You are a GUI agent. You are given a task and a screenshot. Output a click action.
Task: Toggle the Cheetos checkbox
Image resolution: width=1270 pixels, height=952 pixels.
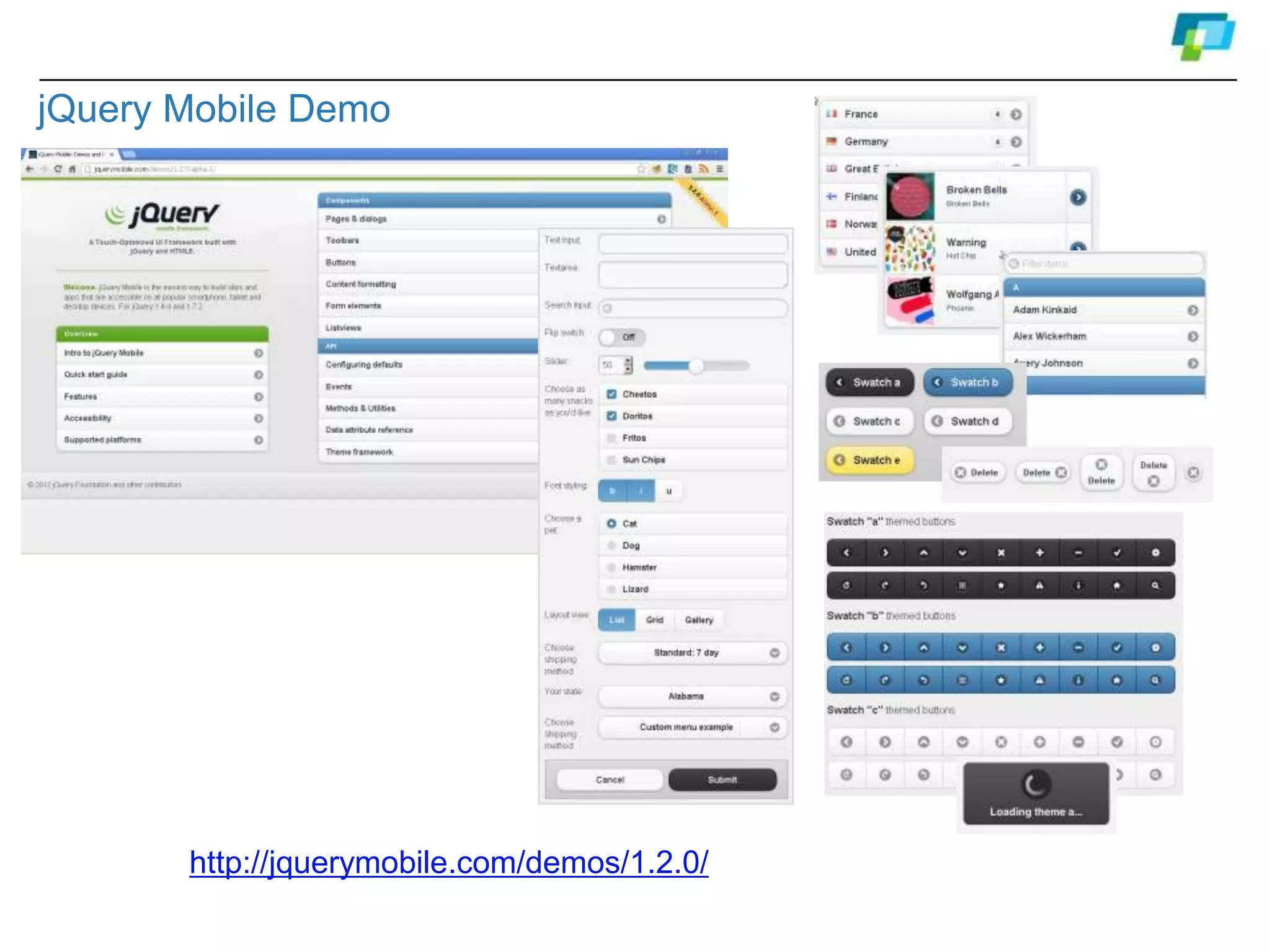coord(611,394)
